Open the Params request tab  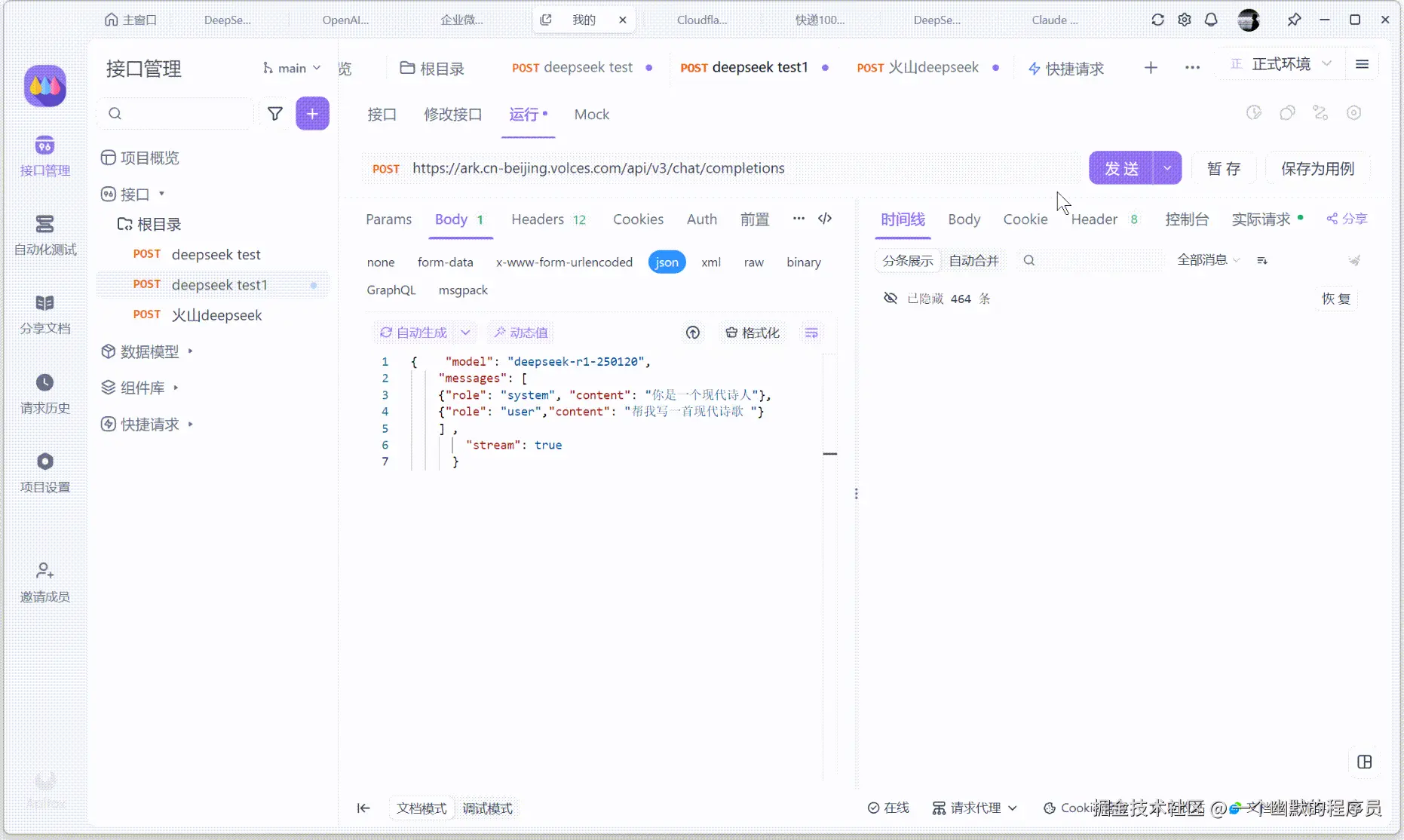[x=389, y=219]
